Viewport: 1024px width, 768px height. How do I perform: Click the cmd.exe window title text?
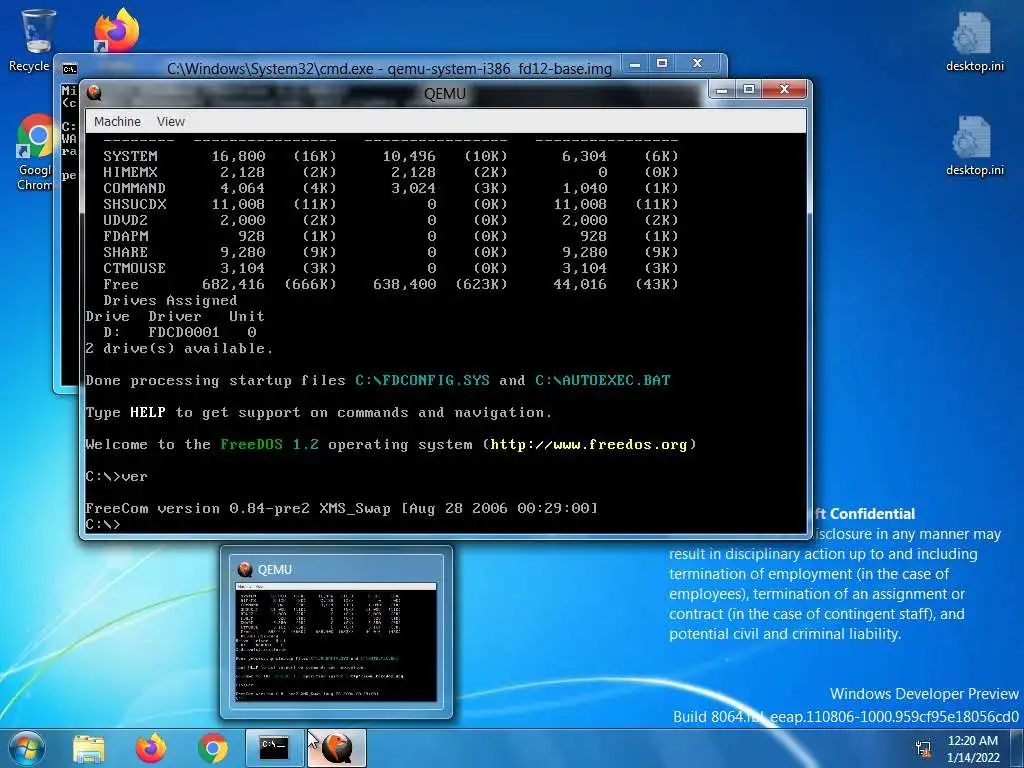click(389, 69)
